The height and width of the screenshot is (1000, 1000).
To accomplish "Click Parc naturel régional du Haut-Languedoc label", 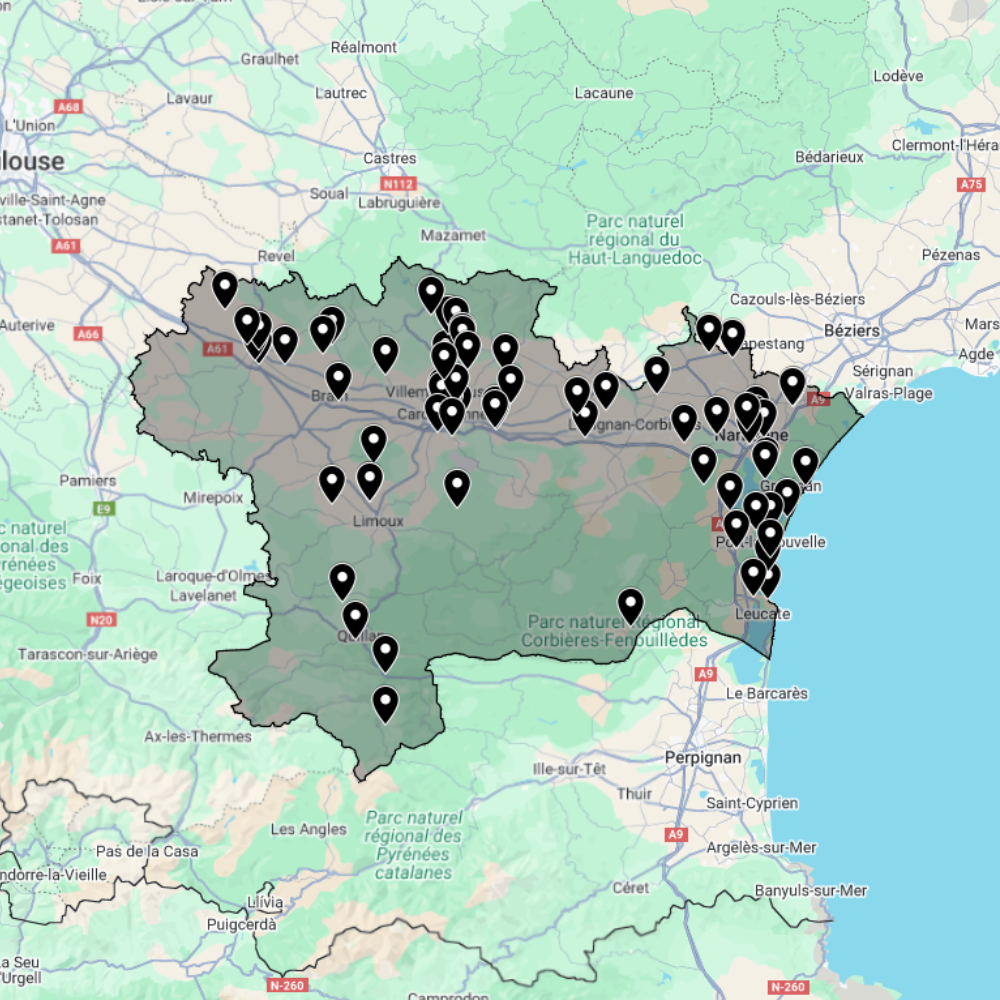I will click(x=635, y=239).
